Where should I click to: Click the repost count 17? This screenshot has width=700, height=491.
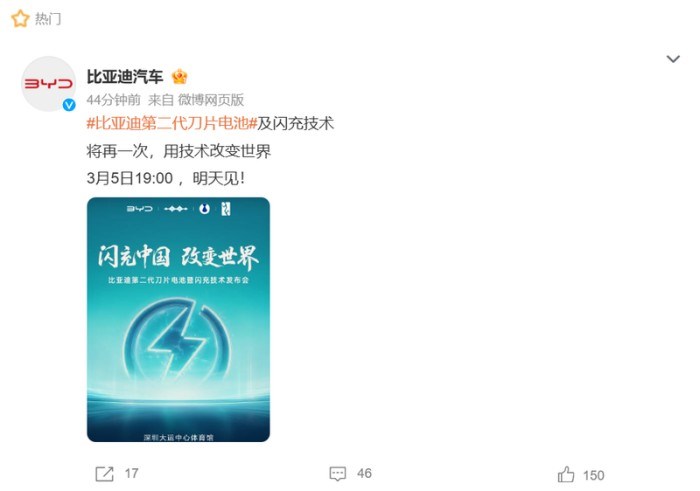pyautogui.click(x=132, y=474)
